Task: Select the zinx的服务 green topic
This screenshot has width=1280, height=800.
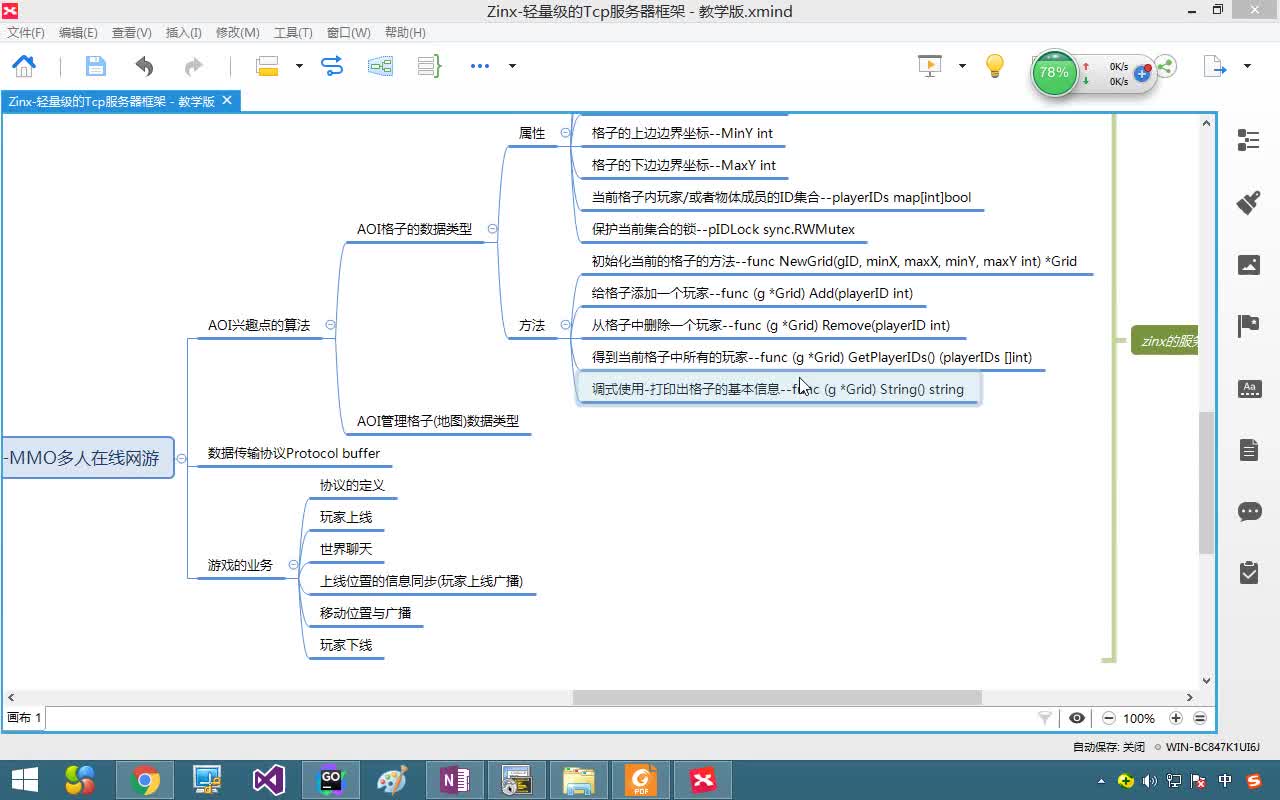Action: [1165, 341]
